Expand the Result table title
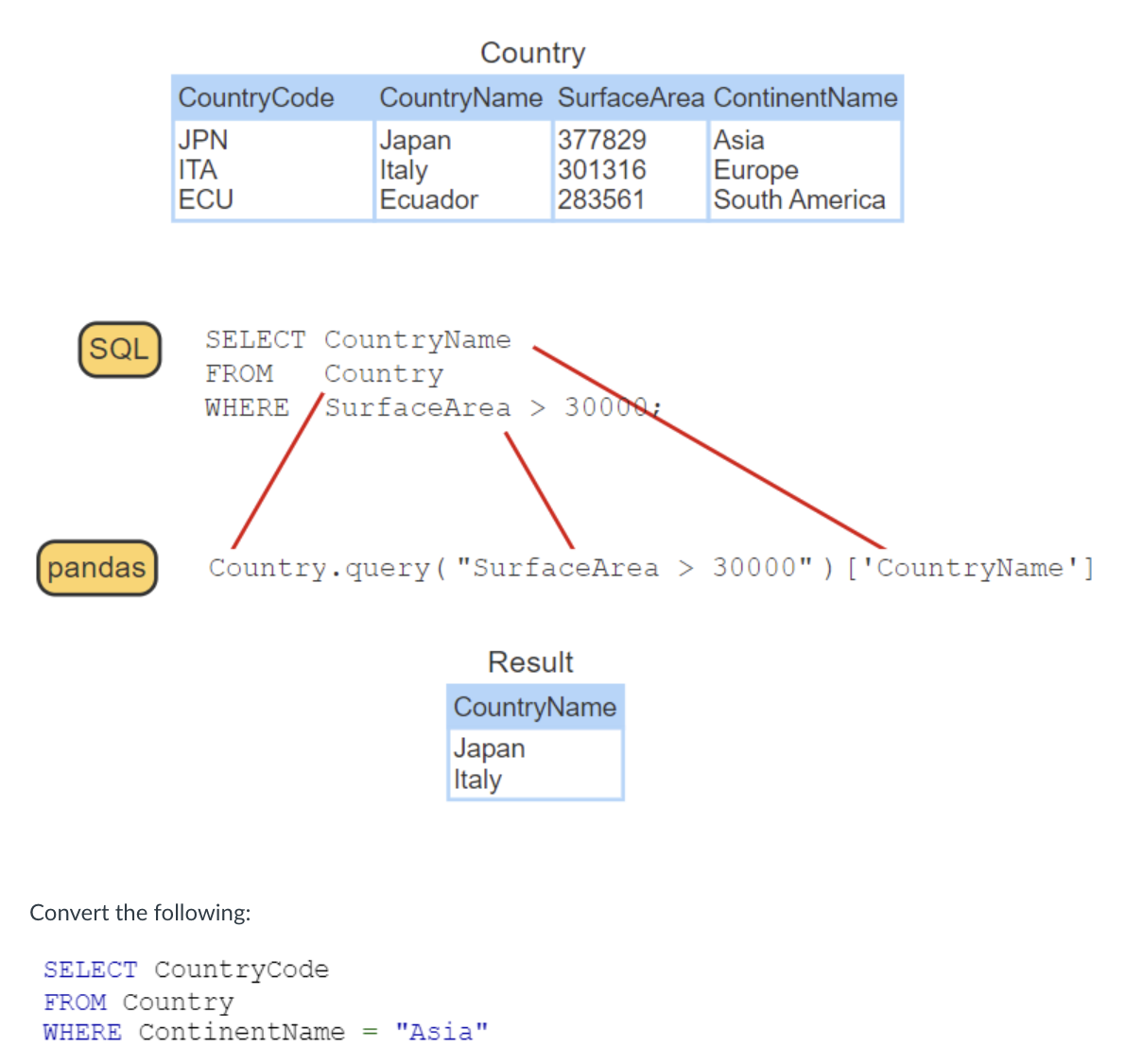The width and height of the screenshot is (1125, 1064). (x=530, y=662)
